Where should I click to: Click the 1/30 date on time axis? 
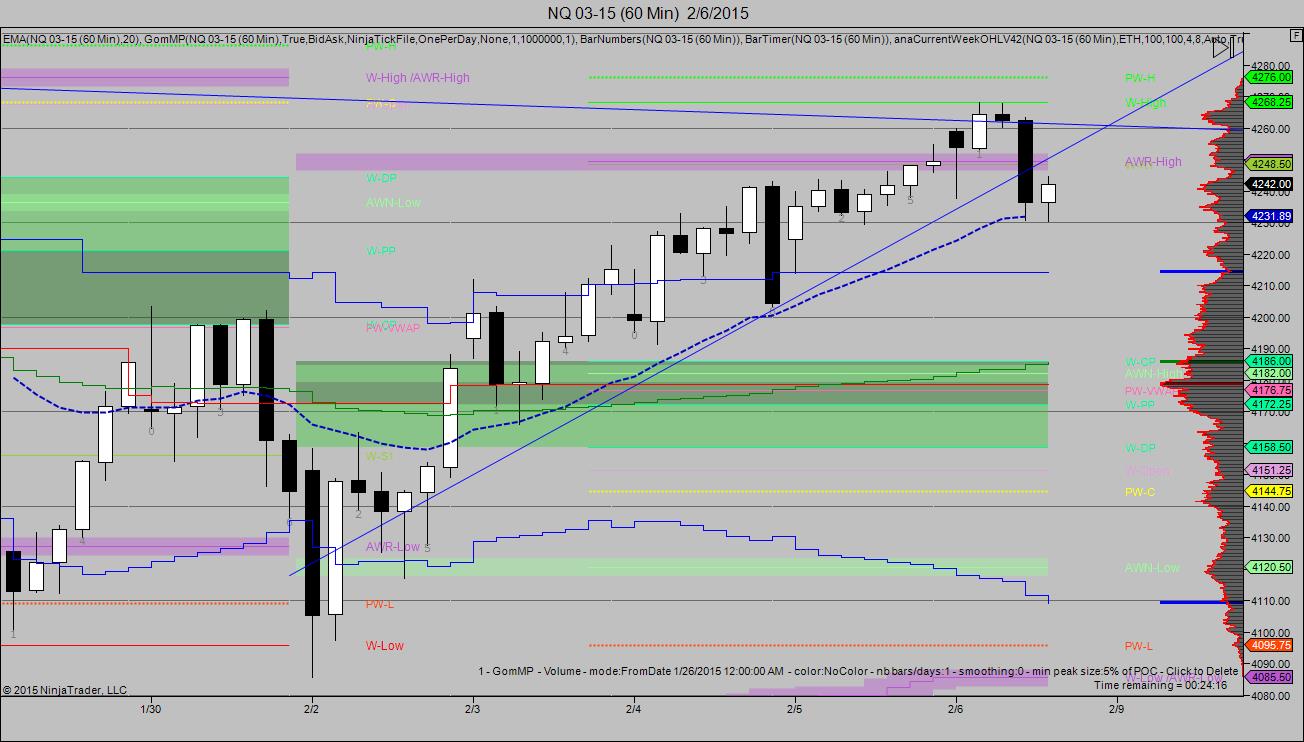pos(150,709)
